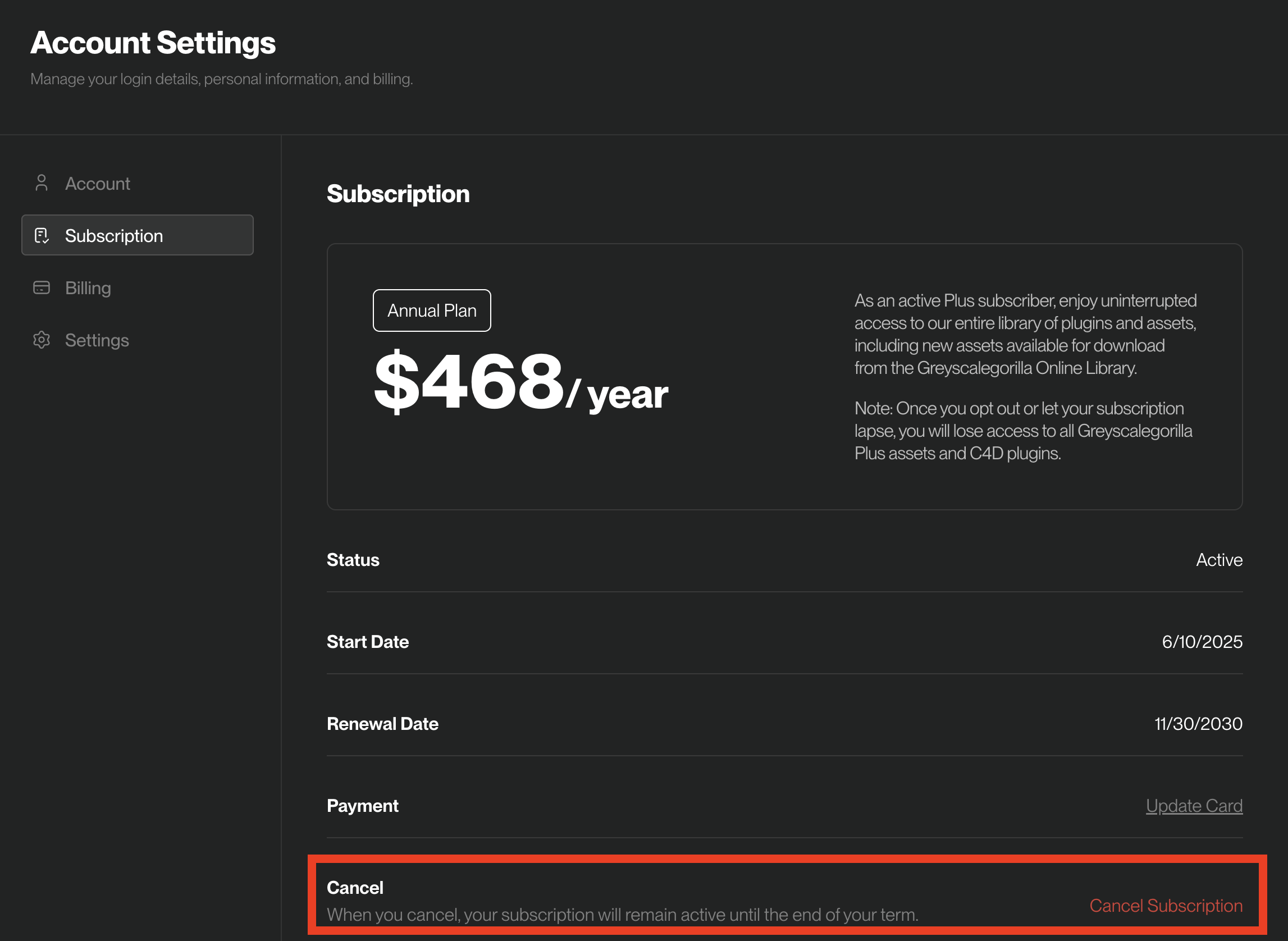
Task: Click the 6/10/2025 start date value
Action: click(x=1202, y=642)
